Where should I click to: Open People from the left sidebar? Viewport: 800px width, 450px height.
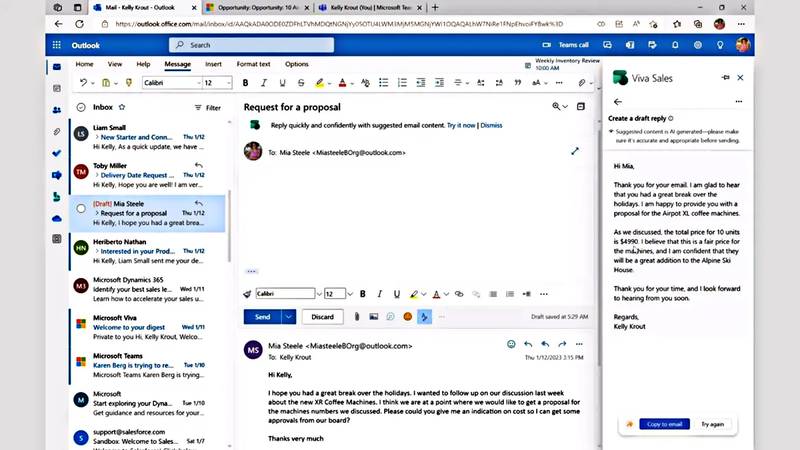(x=57, y=110)
